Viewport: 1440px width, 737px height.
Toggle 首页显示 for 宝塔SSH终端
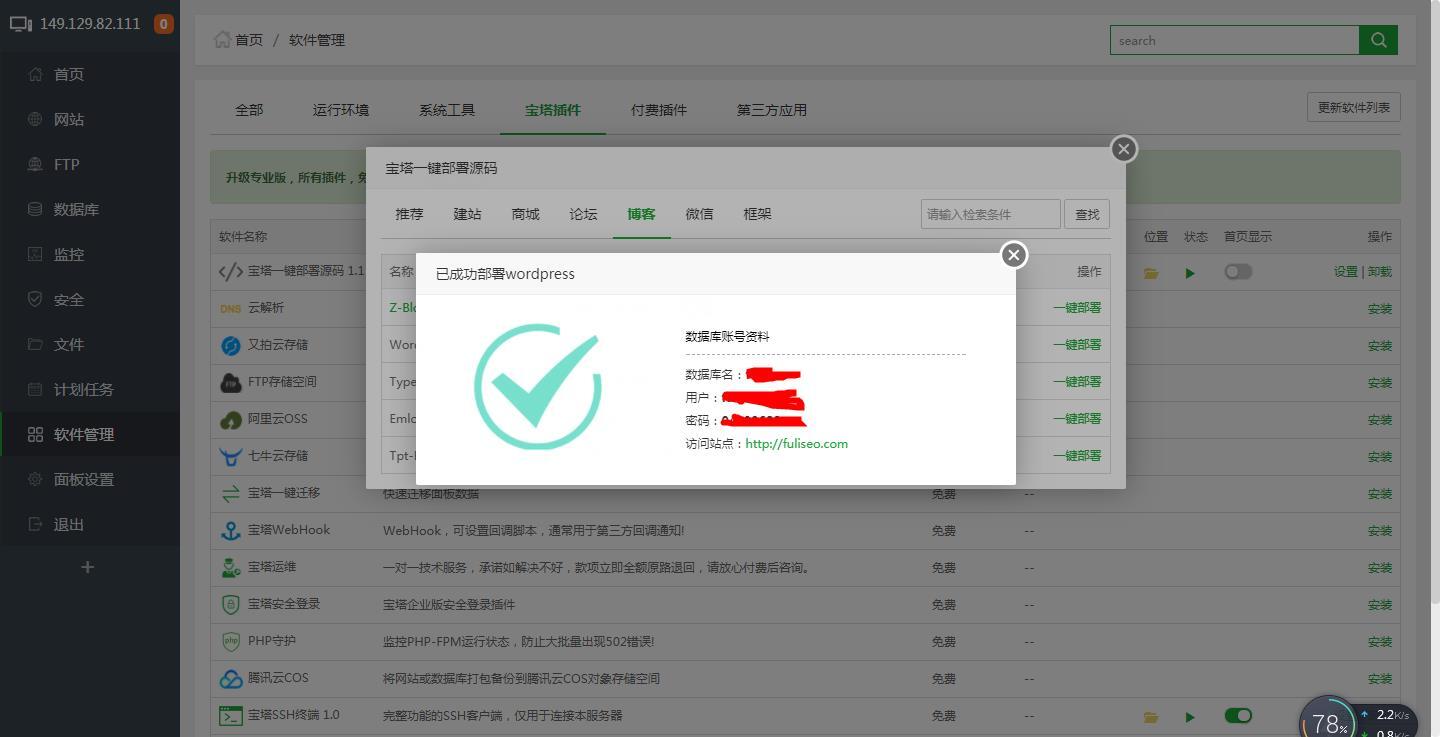(x=1238, y=715)
